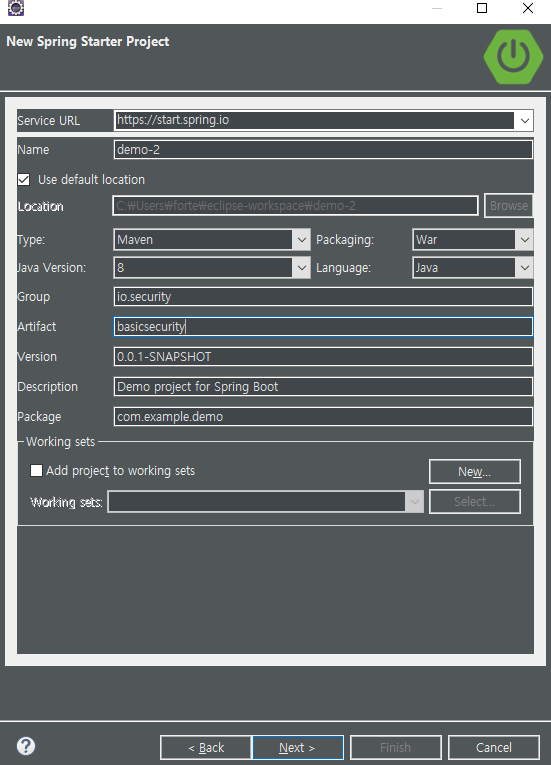The height and width of the screenshot is (765, 551).
Task: Click the Eclipse application icon in title bar
Action: click(x=16, y=8)
